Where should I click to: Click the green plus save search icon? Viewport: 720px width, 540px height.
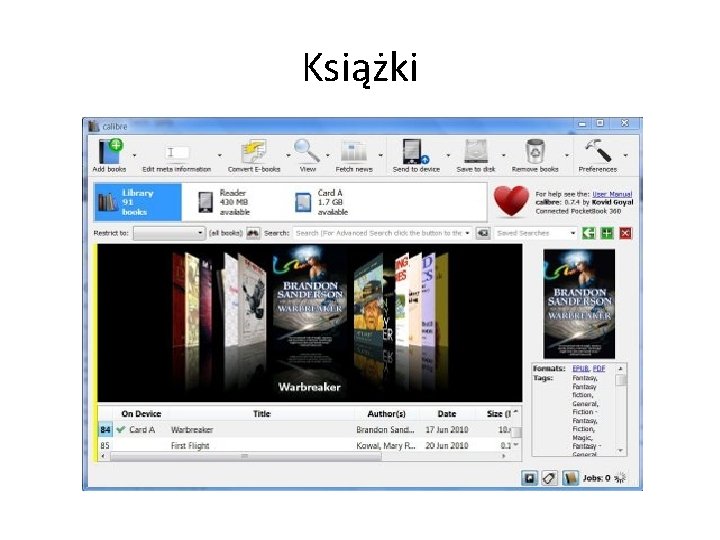[x=607, y=233]
